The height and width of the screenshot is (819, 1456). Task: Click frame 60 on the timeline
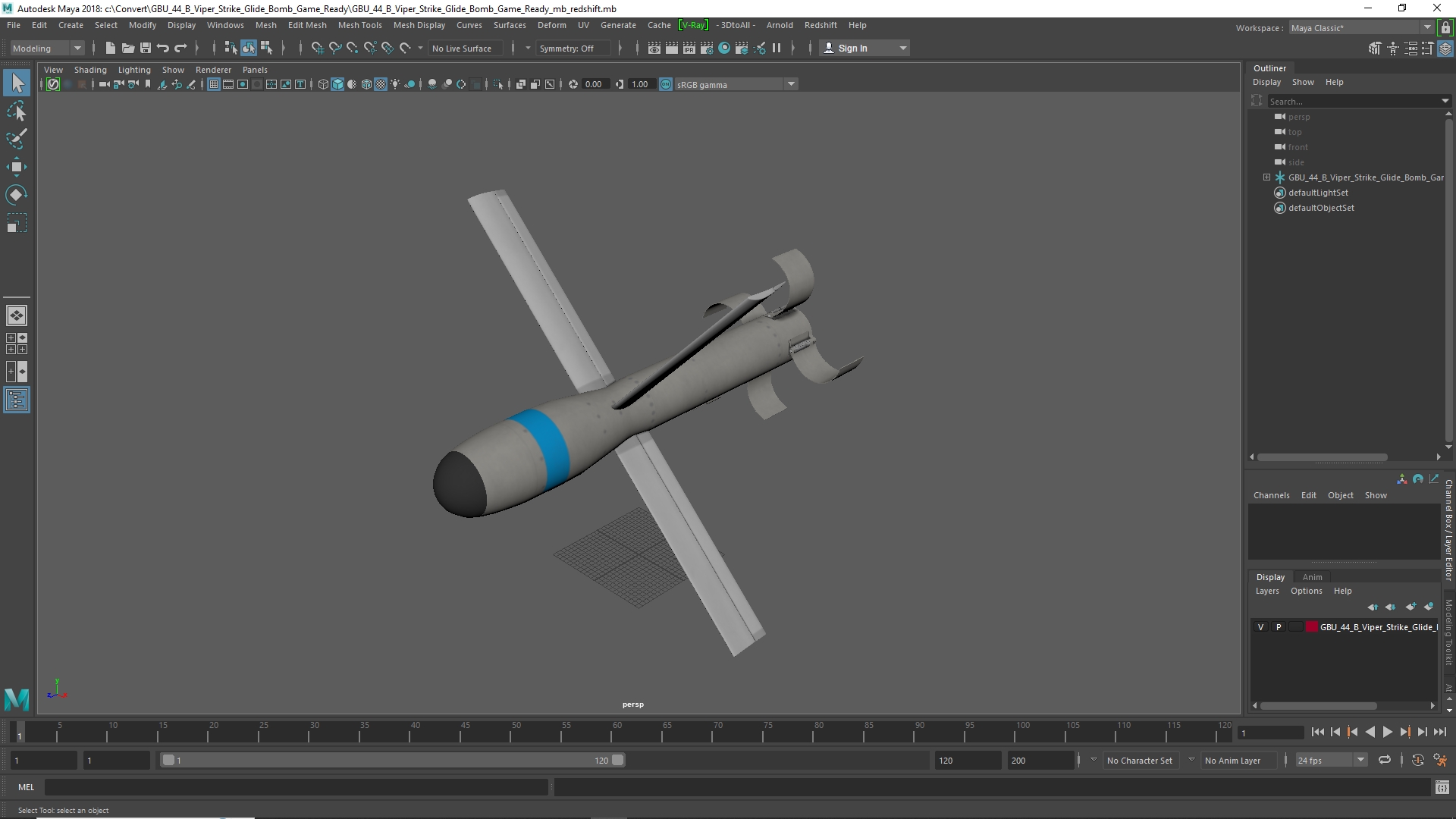coord(617,733)
